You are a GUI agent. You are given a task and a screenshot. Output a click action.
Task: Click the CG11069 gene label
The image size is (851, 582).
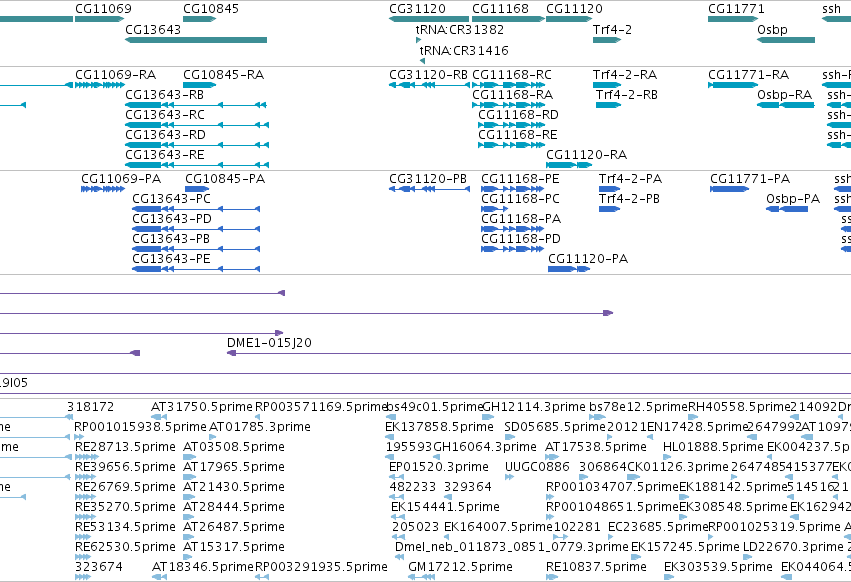pos(103,9)
